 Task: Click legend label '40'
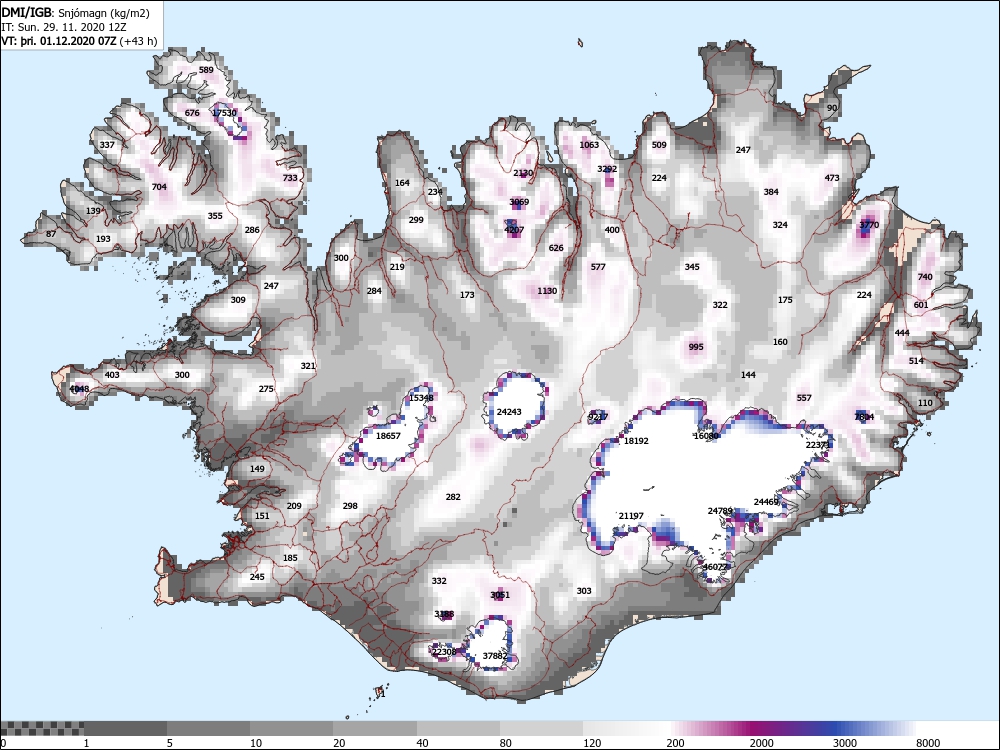point(422,743)
